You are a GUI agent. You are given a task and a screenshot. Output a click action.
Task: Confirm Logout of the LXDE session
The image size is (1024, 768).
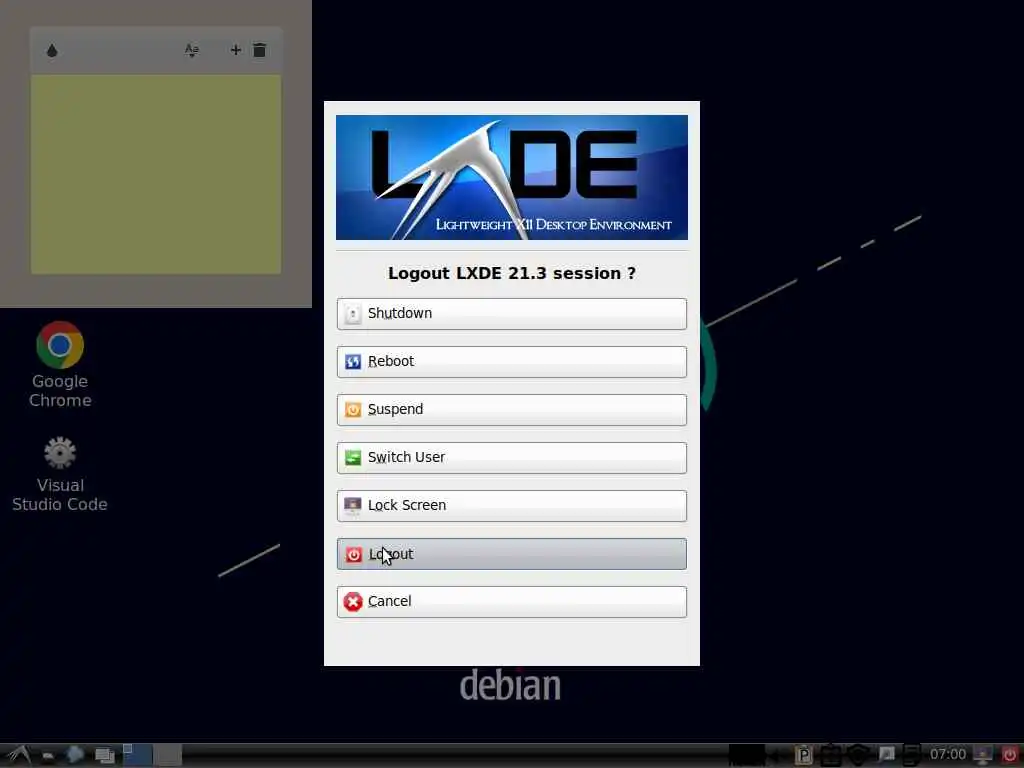(511, 554)
